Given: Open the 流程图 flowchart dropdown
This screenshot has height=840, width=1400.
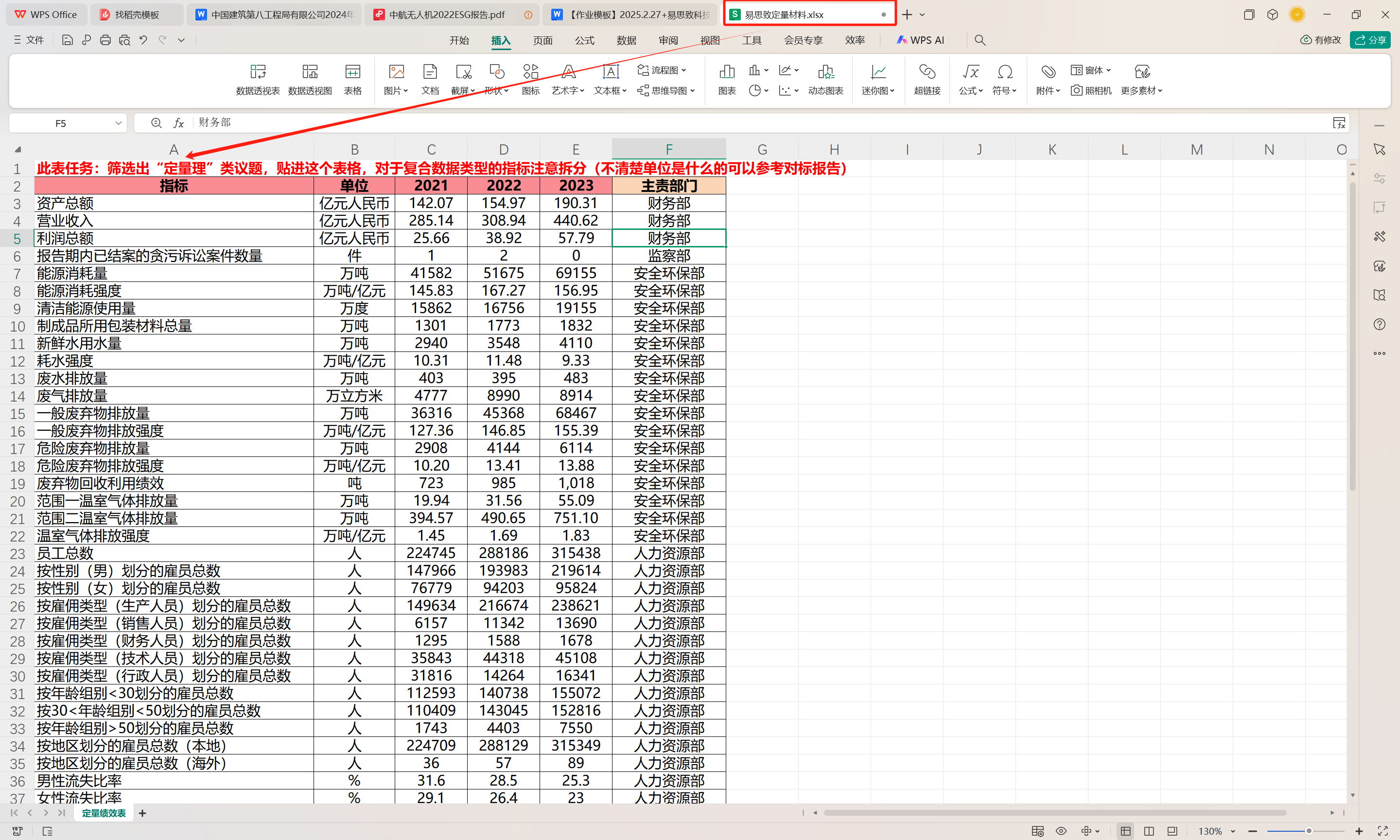Looking at the screenshot, I should pos(662,70).
